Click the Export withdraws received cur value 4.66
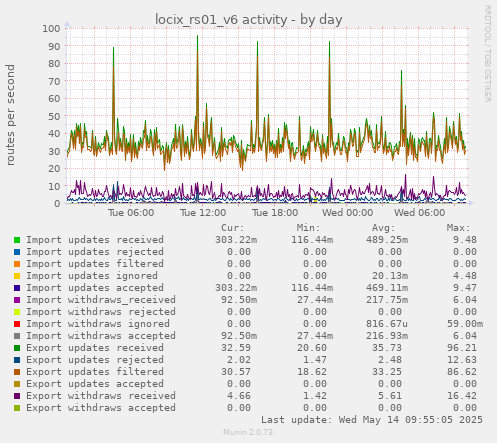497x443 pixels. coord(239,396)
